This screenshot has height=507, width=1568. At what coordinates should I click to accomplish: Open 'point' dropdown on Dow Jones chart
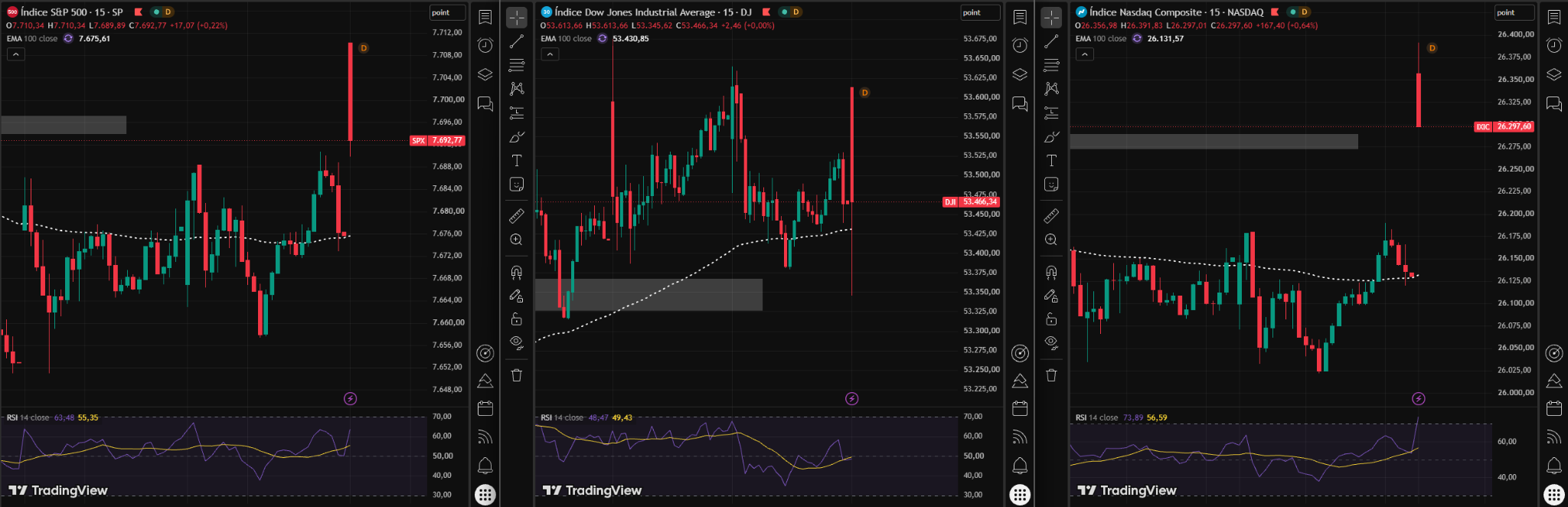click(980, 12)
